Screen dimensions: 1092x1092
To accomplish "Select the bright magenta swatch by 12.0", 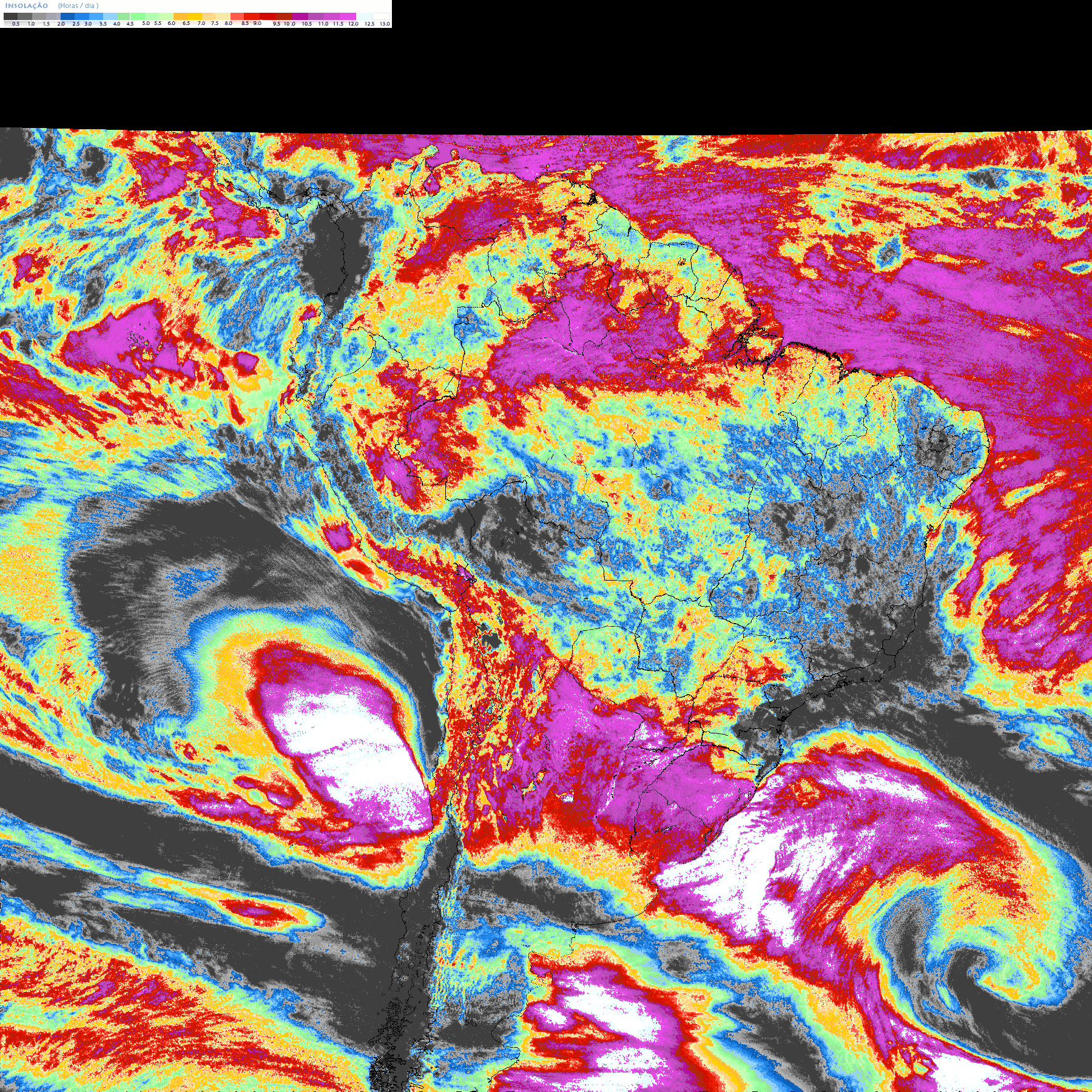I will 348,16.
